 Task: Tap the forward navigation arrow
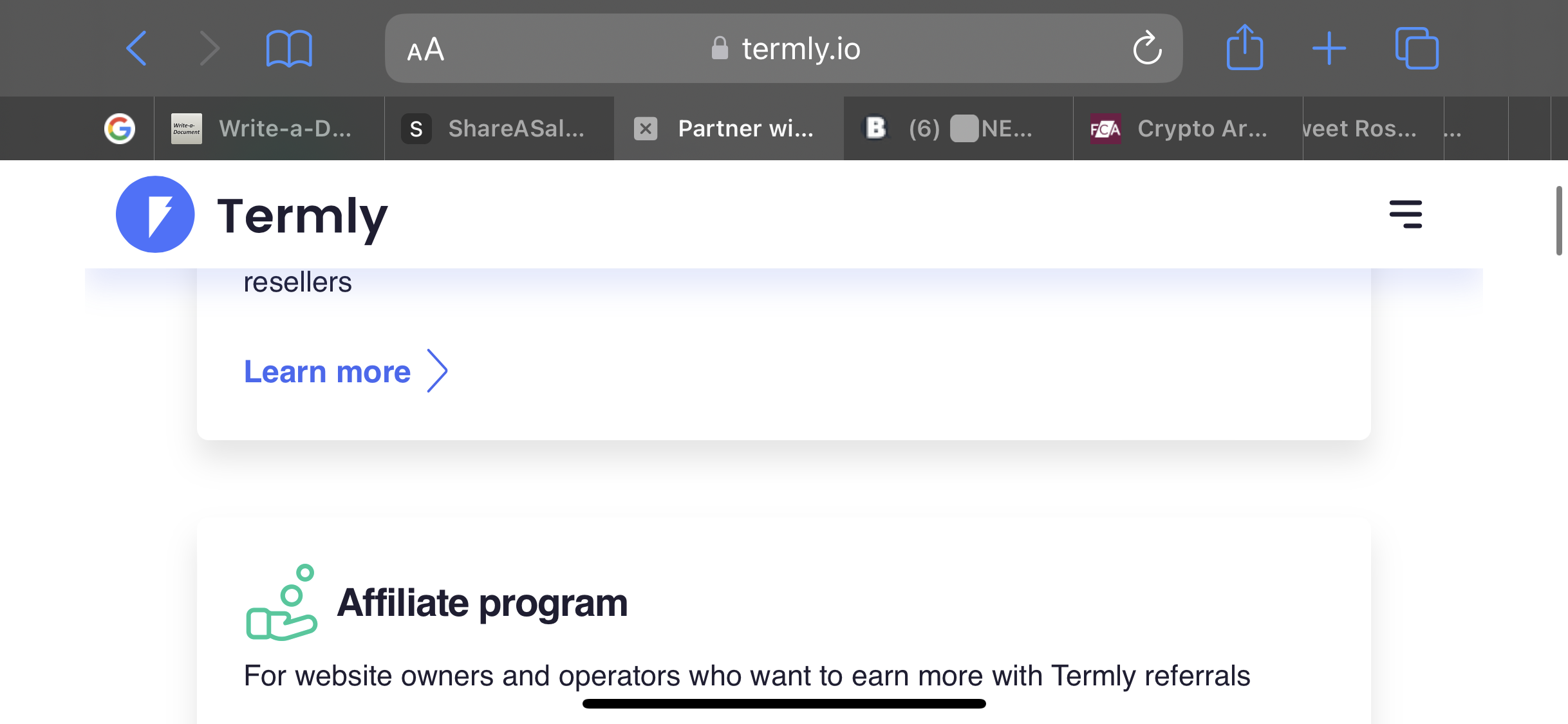210,48
